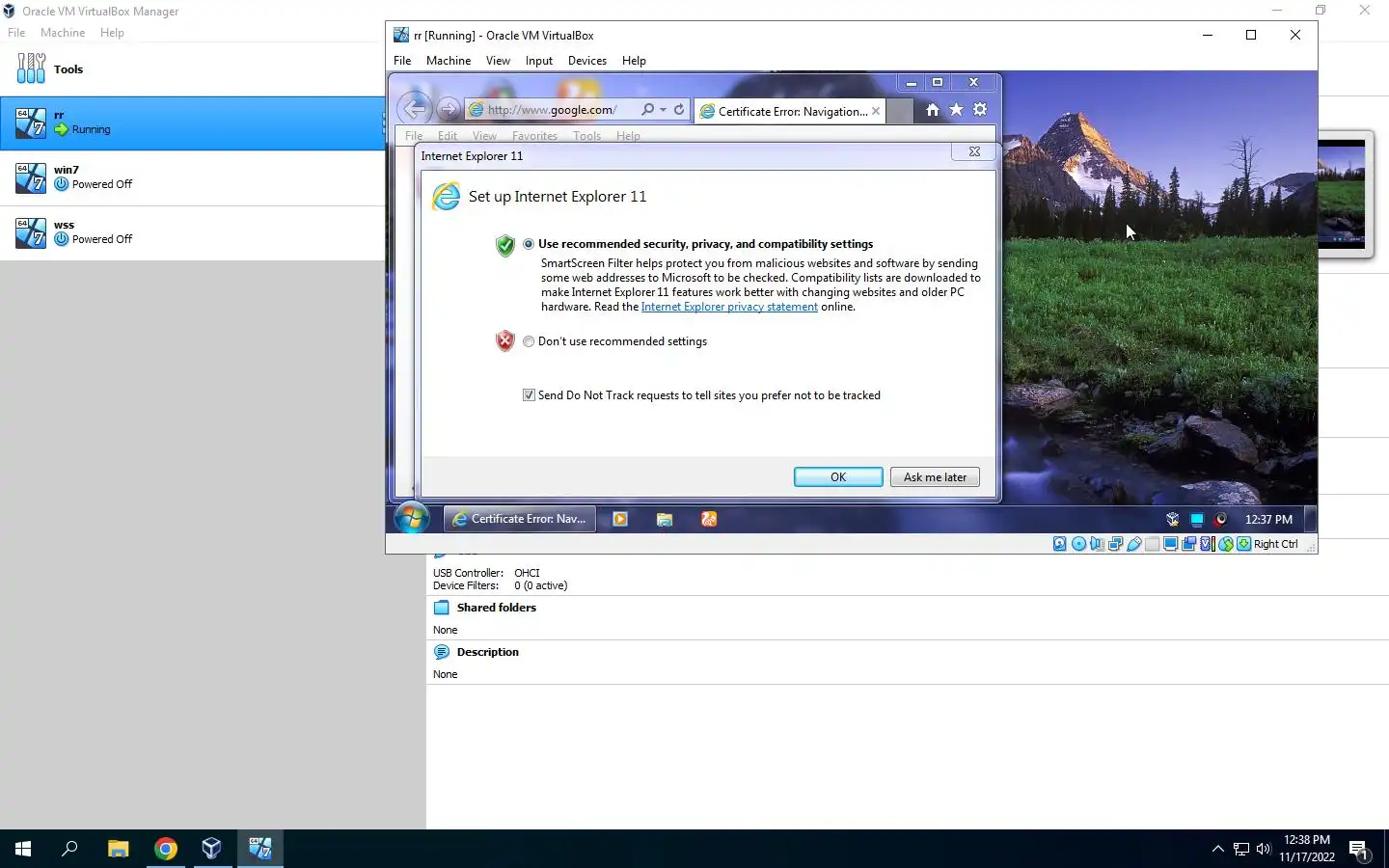Click the IE Home icon
Screen dimensions: 1389x868
click(x=932, y=110)
